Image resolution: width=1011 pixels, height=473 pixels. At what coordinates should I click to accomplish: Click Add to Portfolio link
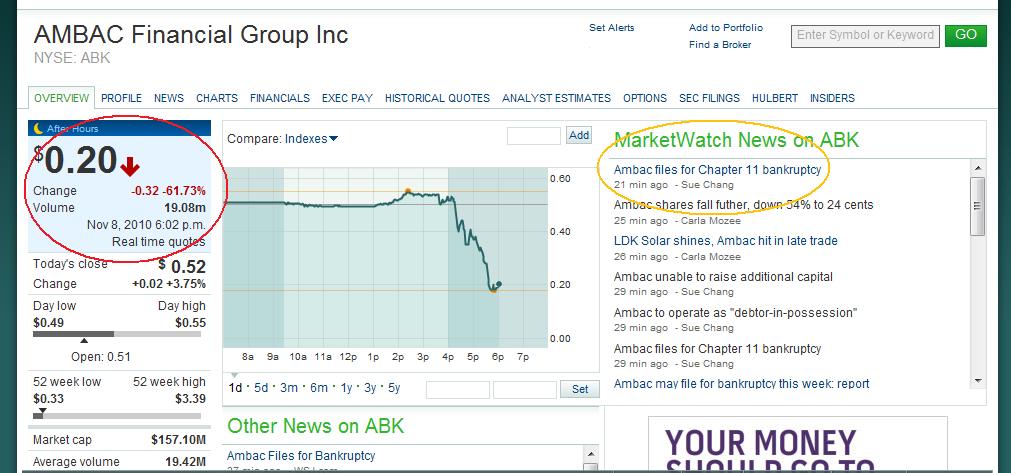[x=725, y=28]
